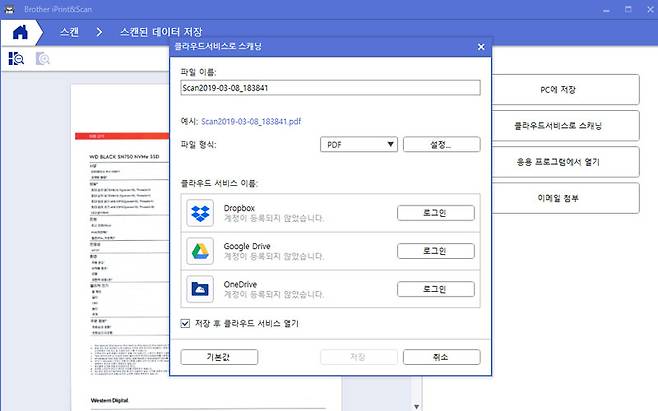Image resolution: width=658 pixels, height=411 pixels.
Task: Click the 기본값 defaults button
Action: pos(219,357)
